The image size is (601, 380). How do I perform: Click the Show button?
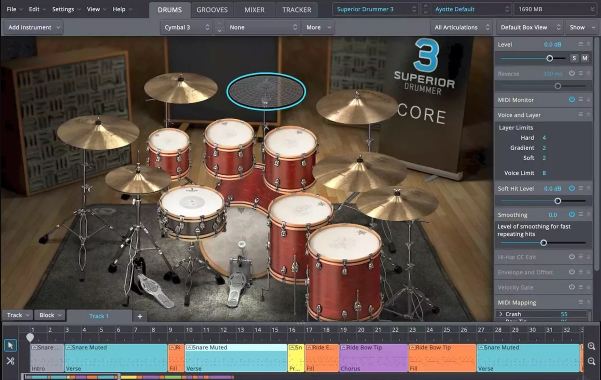pyautogui.click(x=581, y=27)
